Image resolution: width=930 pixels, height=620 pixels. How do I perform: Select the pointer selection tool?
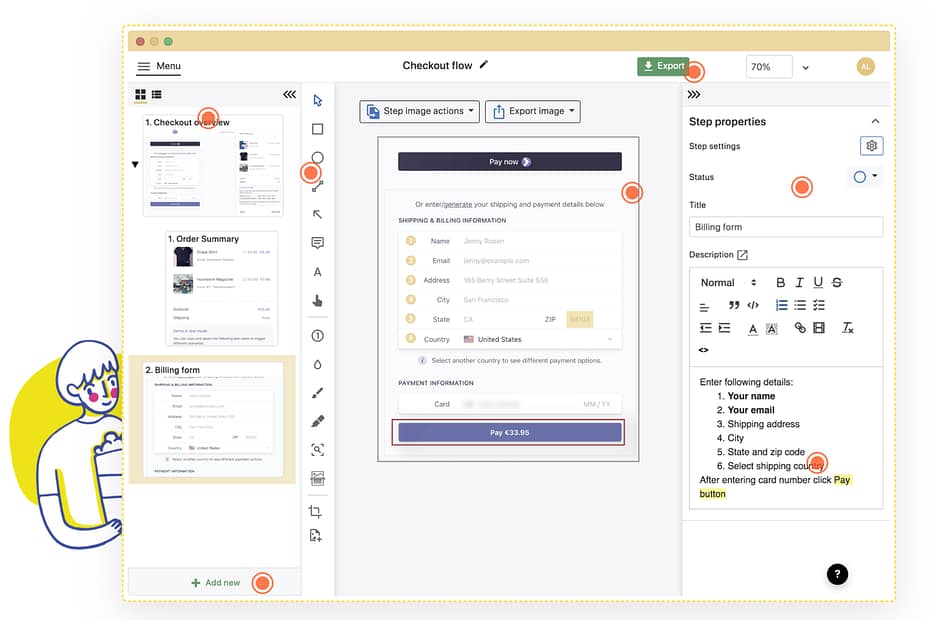click(317, 100)
